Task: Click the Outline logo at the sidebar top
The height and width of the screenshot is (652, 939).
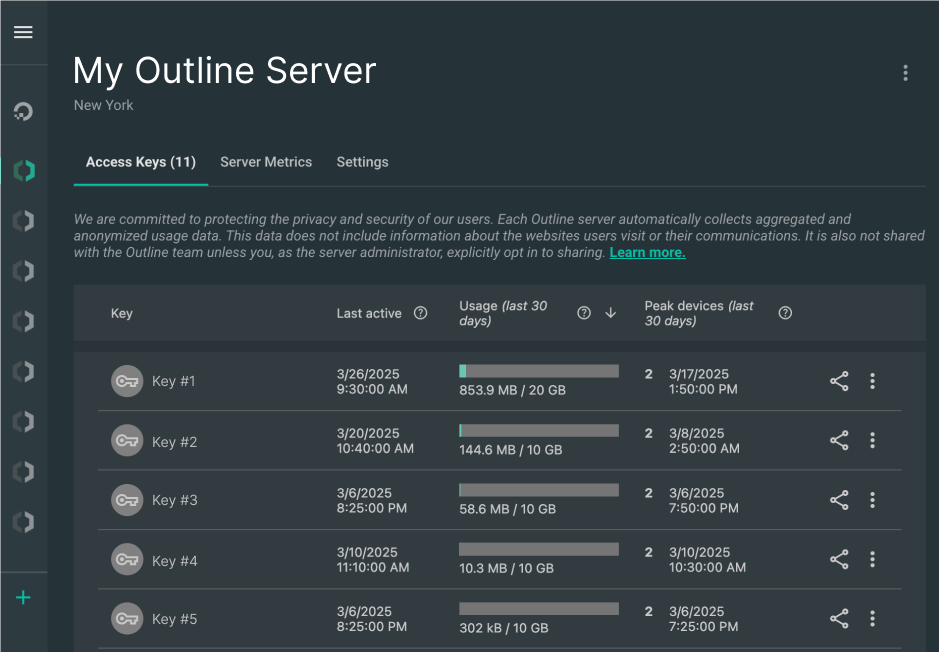Action: coord(23,110)
